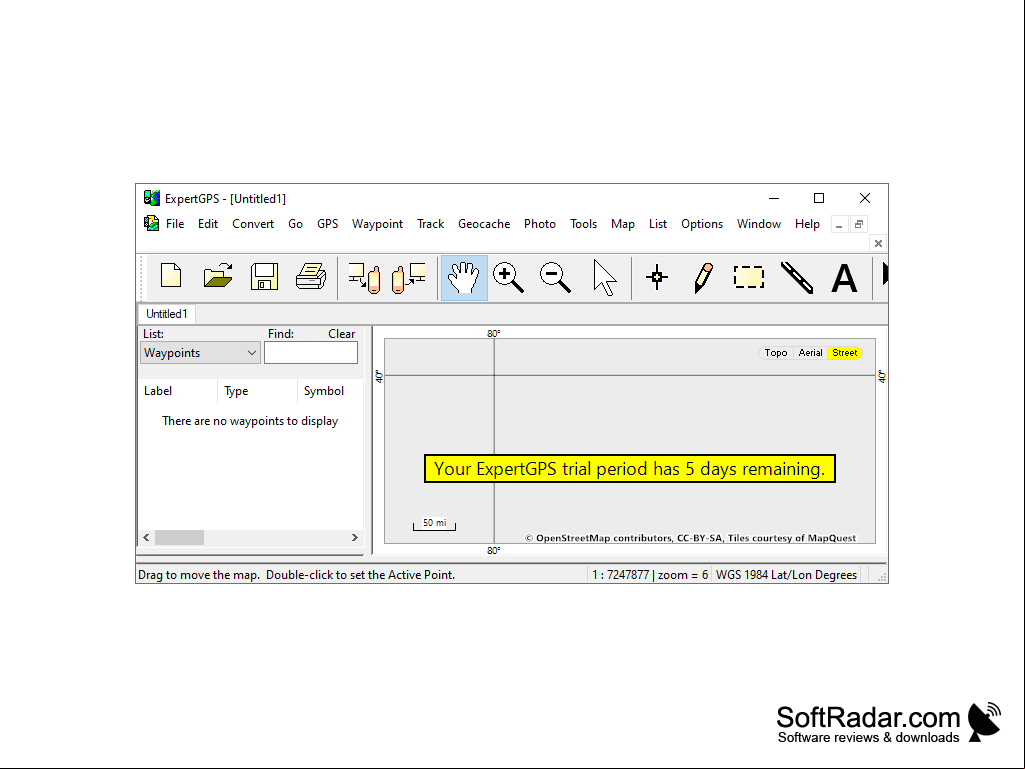Open the Map menu
The height and width of the screenshot is (769, 1025).
(623, 224)
